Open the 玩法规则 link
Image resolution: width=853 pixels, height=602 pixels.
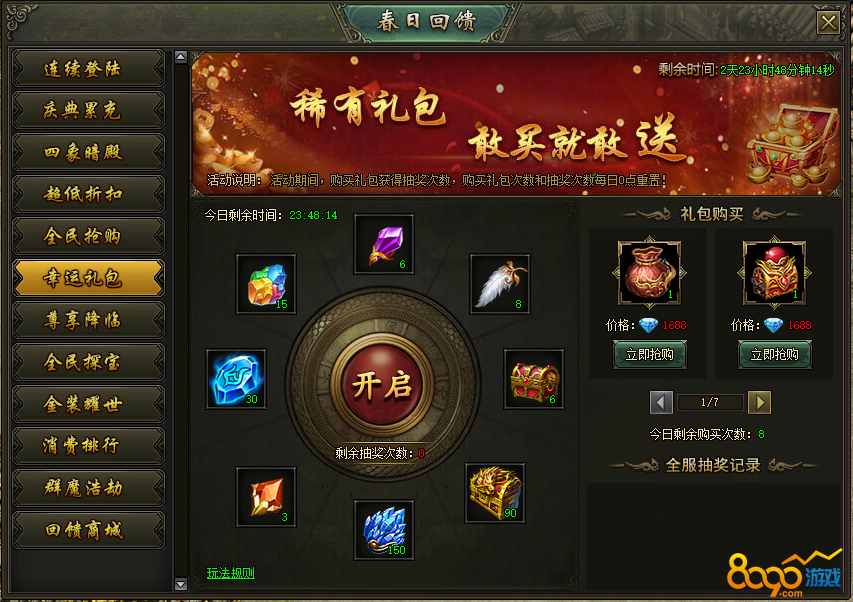pyautogui.click(x=231, y=573)
